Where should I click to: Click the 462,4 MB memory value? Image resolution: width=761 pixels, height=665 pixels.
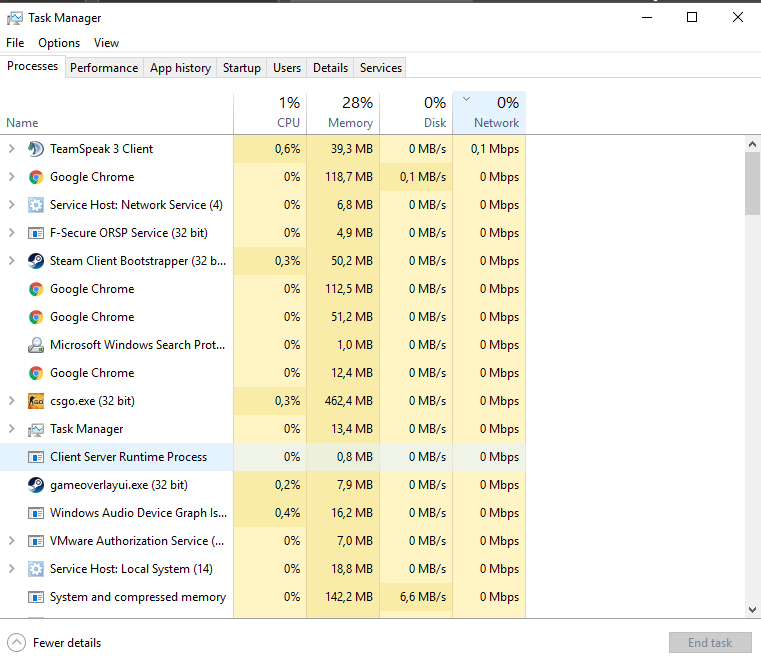(x=348, y=401)
